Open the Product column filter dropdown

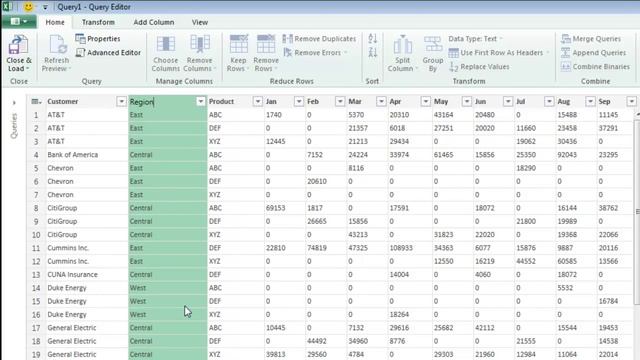coord(258,101)
